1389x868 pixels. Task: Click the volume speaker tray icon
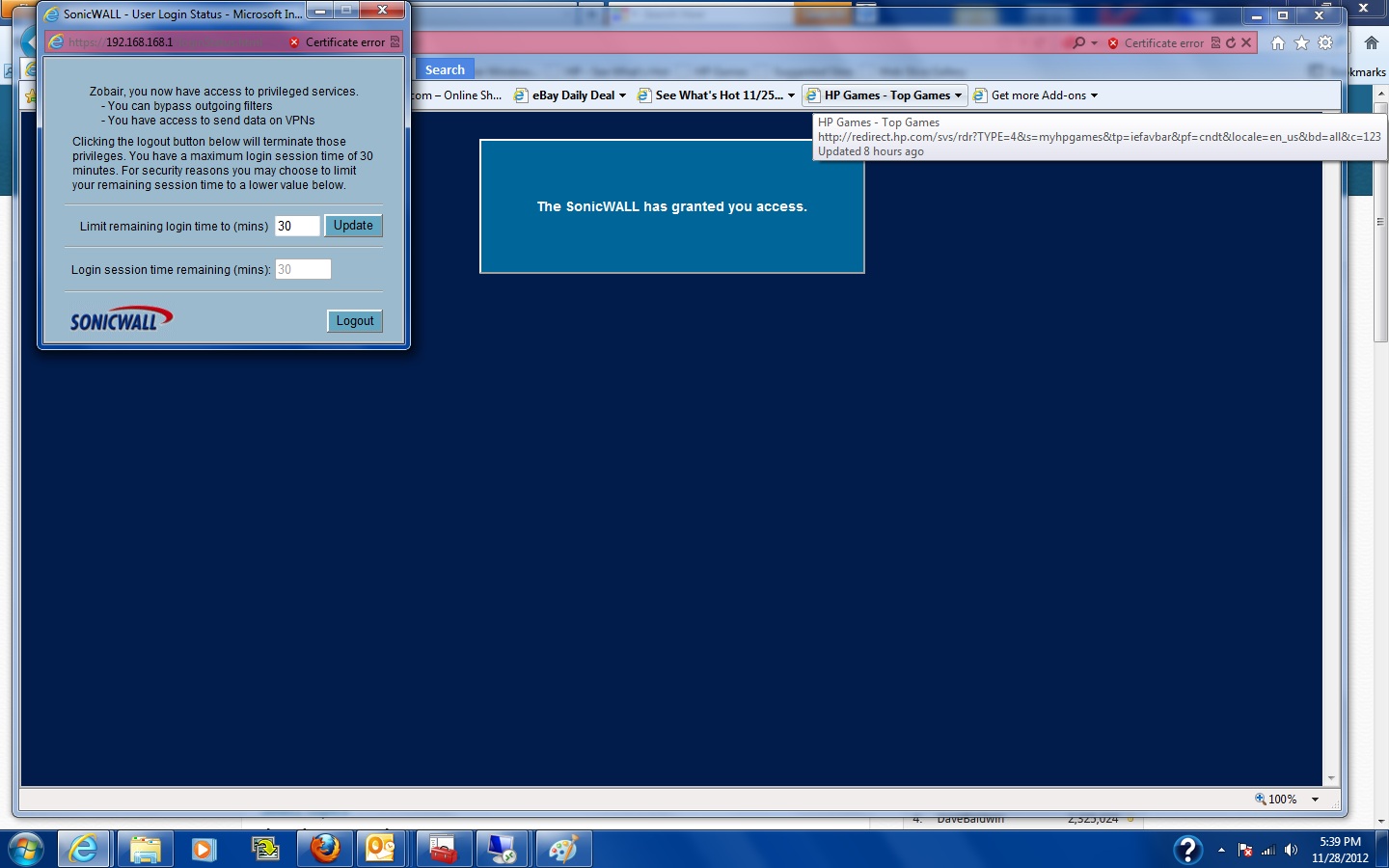1292,850
